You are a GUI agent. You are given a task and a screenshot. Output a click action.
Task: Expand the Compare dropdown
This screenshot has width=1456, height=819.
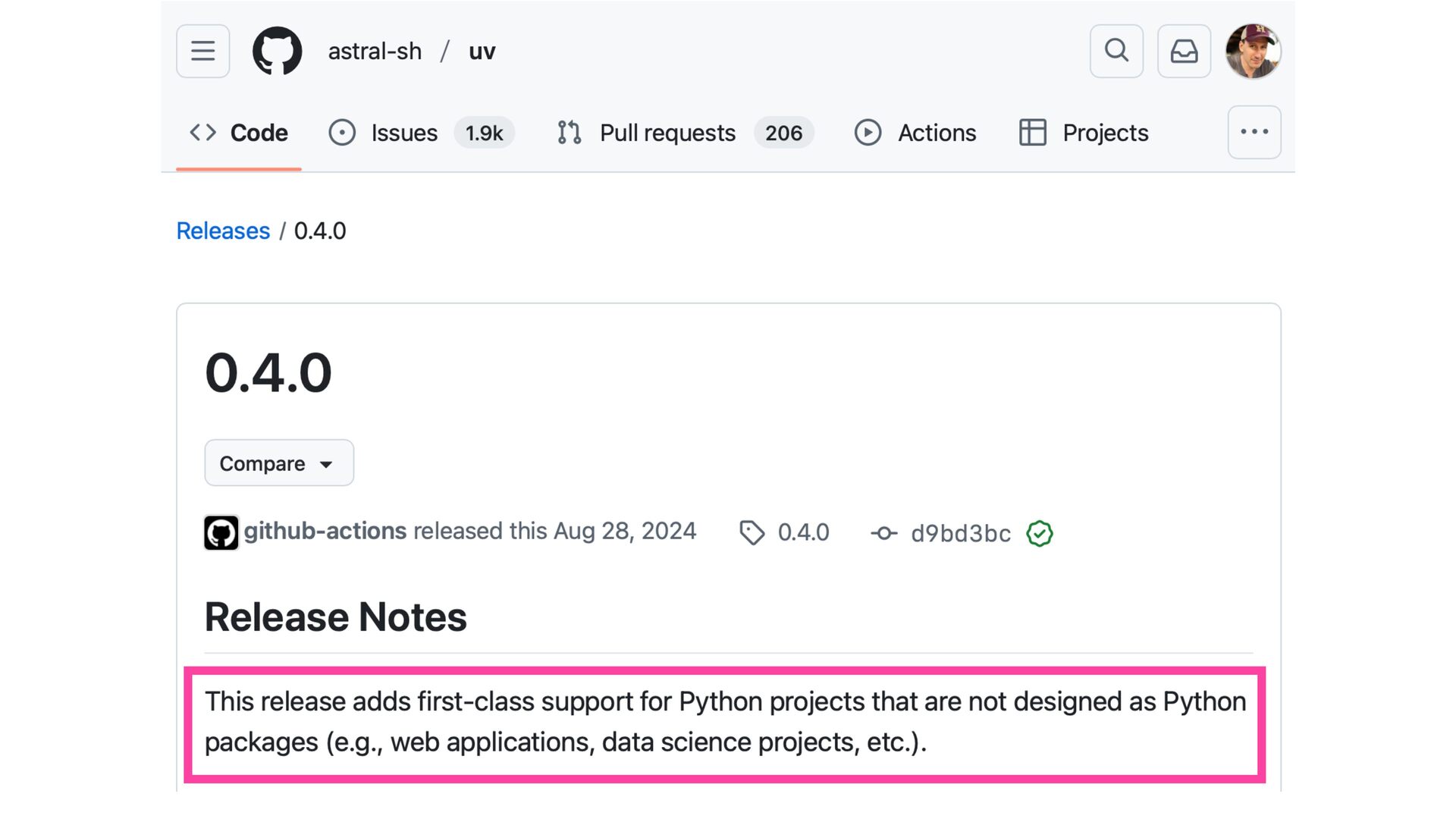pos(278,463)
